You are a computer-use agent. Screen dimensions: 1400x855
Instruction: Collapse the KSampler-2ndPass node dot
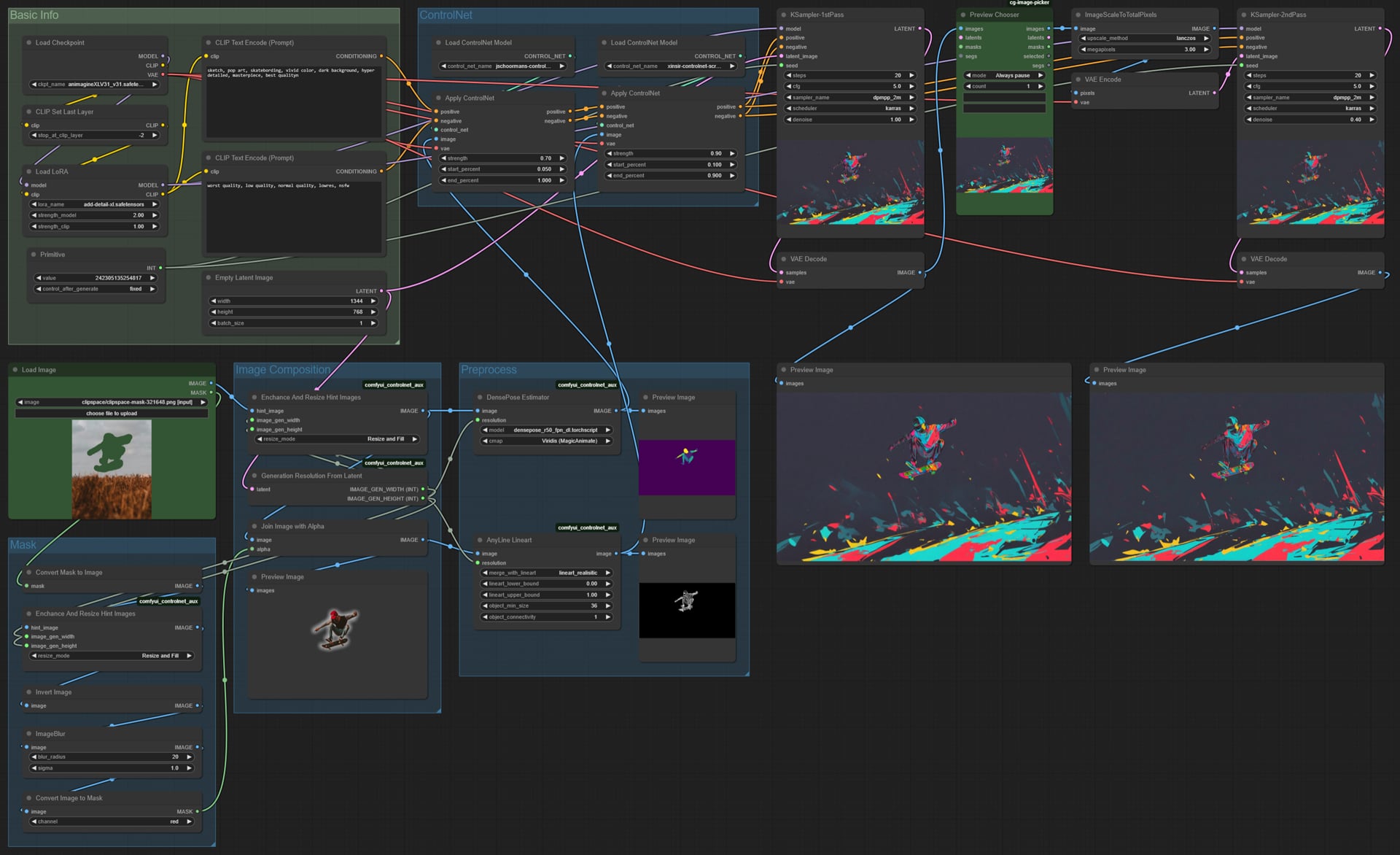click(1244, 15)
